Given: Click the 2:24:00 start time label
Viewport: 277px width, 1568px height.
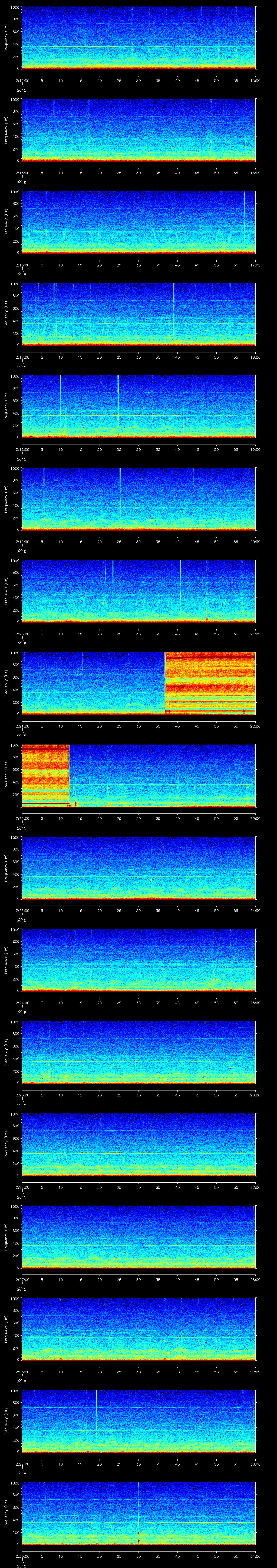Looking at the screenshot, I should click(22, 1003).
